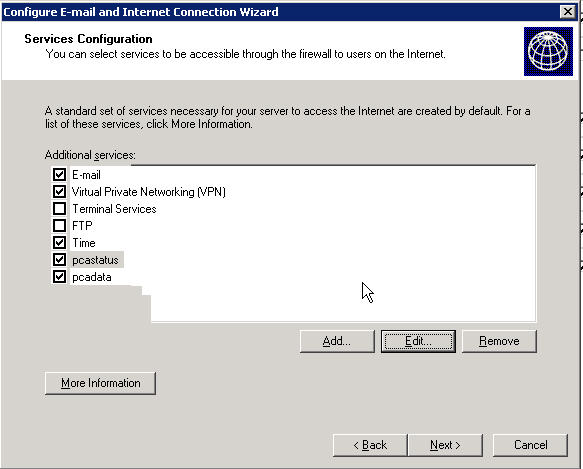Toggle the Time service checkbox
This screenshot has width=583, height=469.
[59, 242]
